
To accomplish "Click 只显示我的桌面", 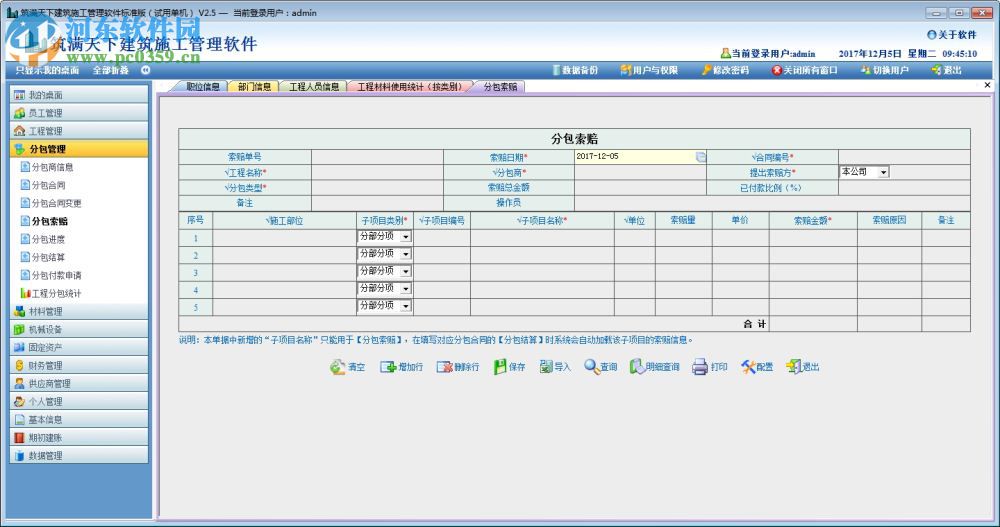I will [47, 70].
